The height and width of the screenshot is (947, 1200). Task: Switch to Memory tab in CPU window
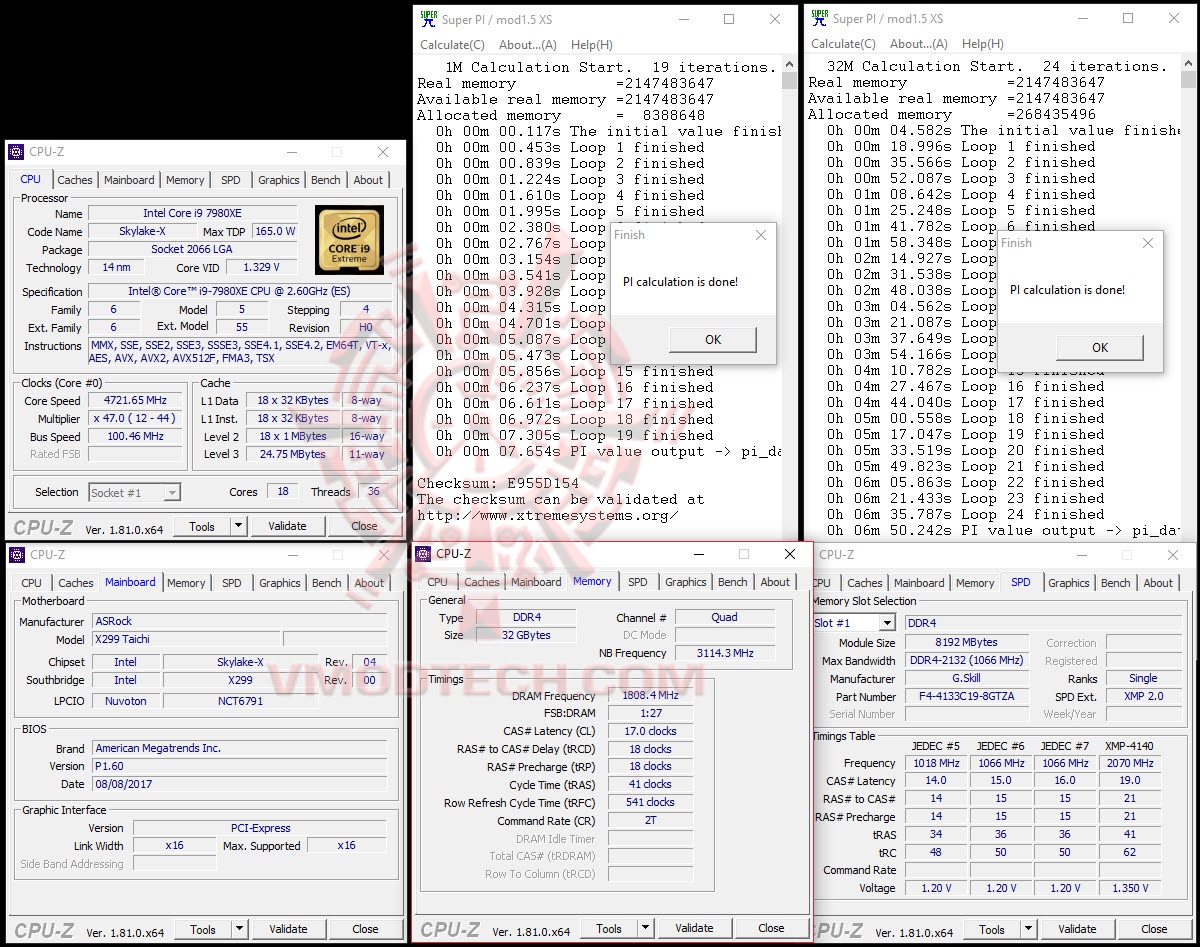tap(185, 180)
